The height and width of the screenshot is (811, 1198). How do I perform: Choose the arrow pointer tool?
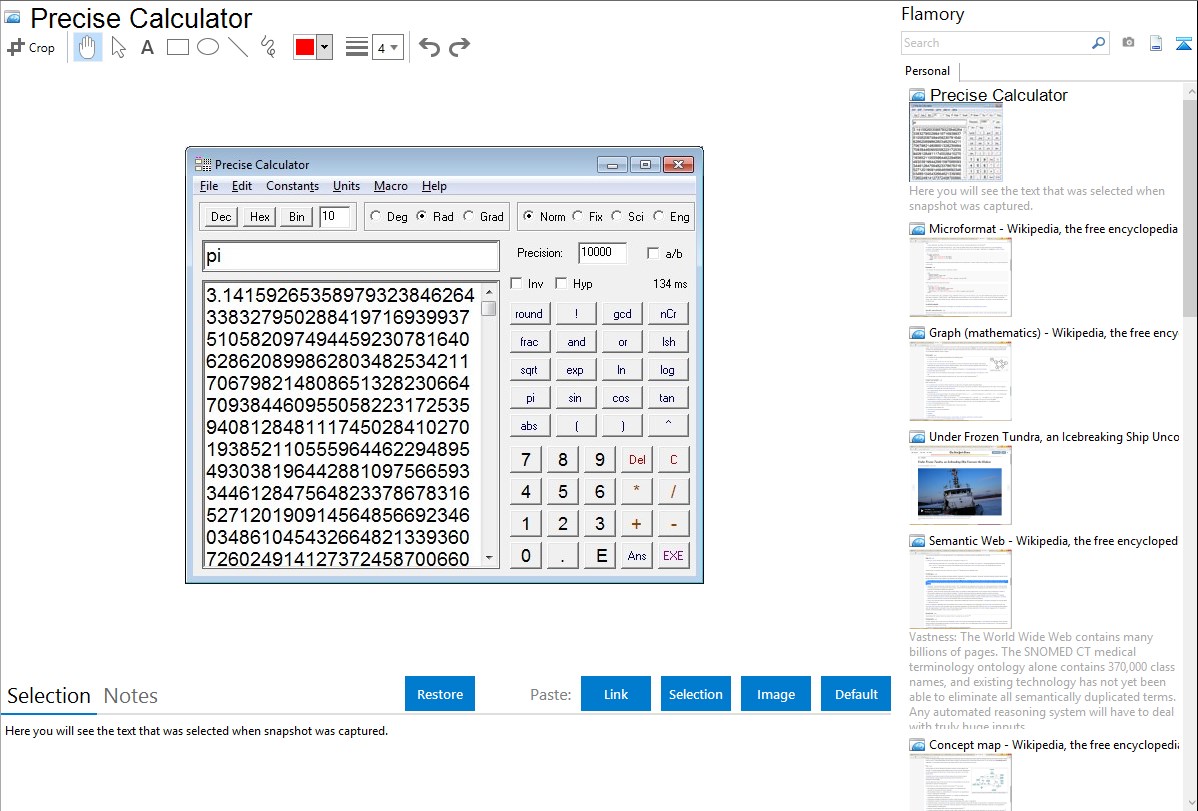pos(118,47)
